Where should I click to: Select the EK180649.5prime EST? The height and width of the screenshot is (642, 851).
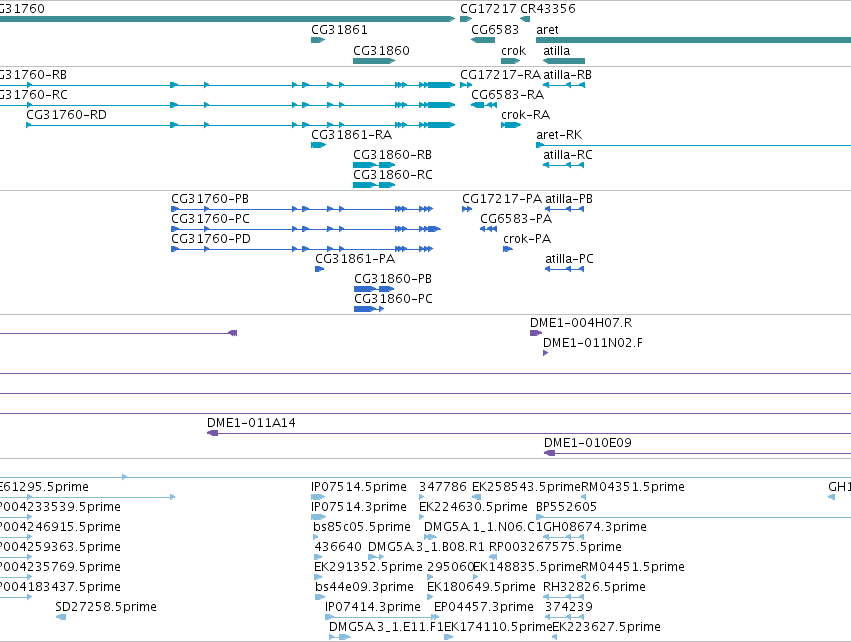tap(430, 597)
